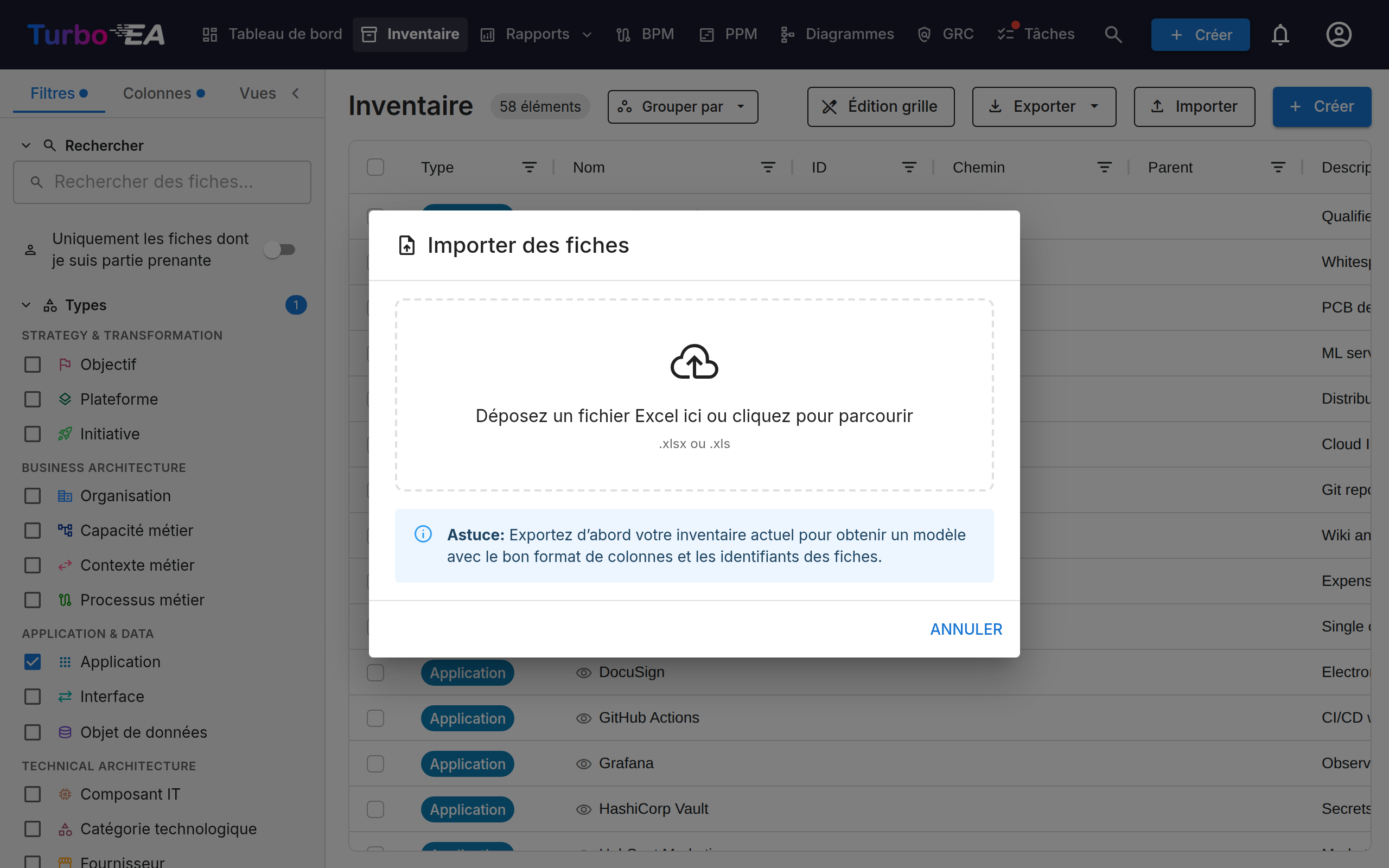Click the Édition grille button
The width and height of the screenshot is (1389, 868).
coord(881,107)
